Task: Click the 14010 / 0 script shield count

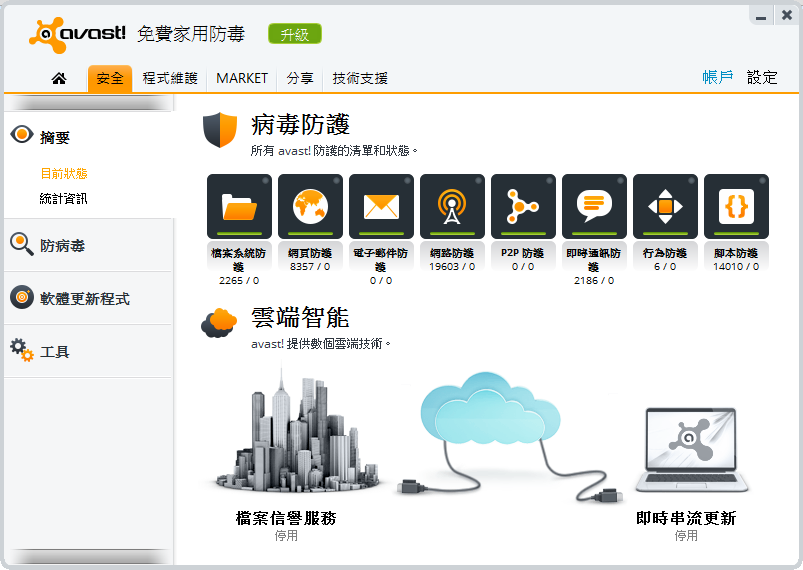Action: pyautogui.click(x=736, y=267)
